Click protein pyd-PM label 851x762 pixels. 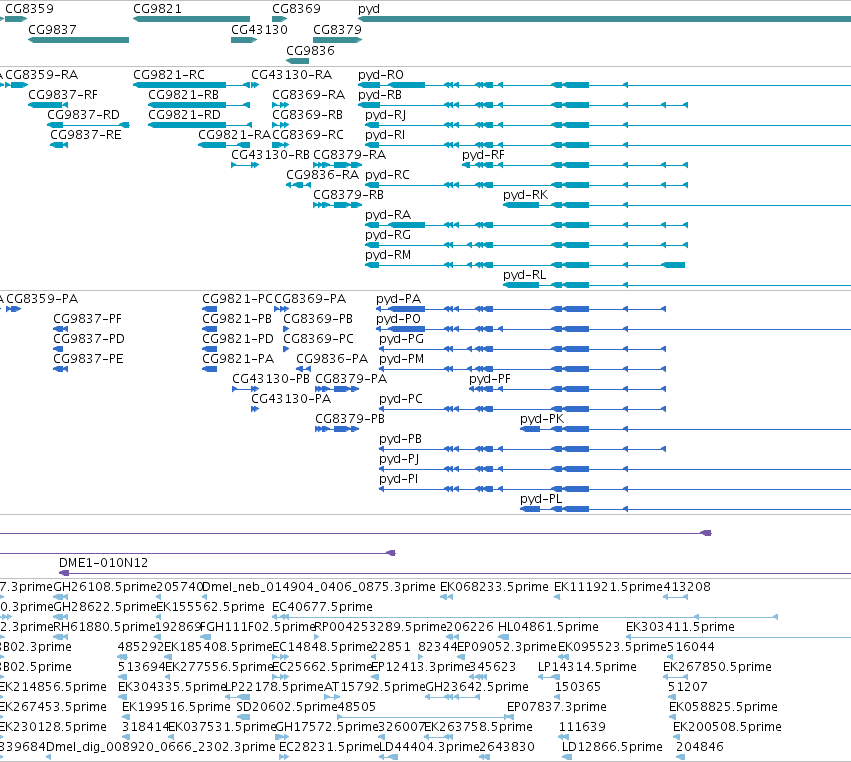[x=402, y=359]
